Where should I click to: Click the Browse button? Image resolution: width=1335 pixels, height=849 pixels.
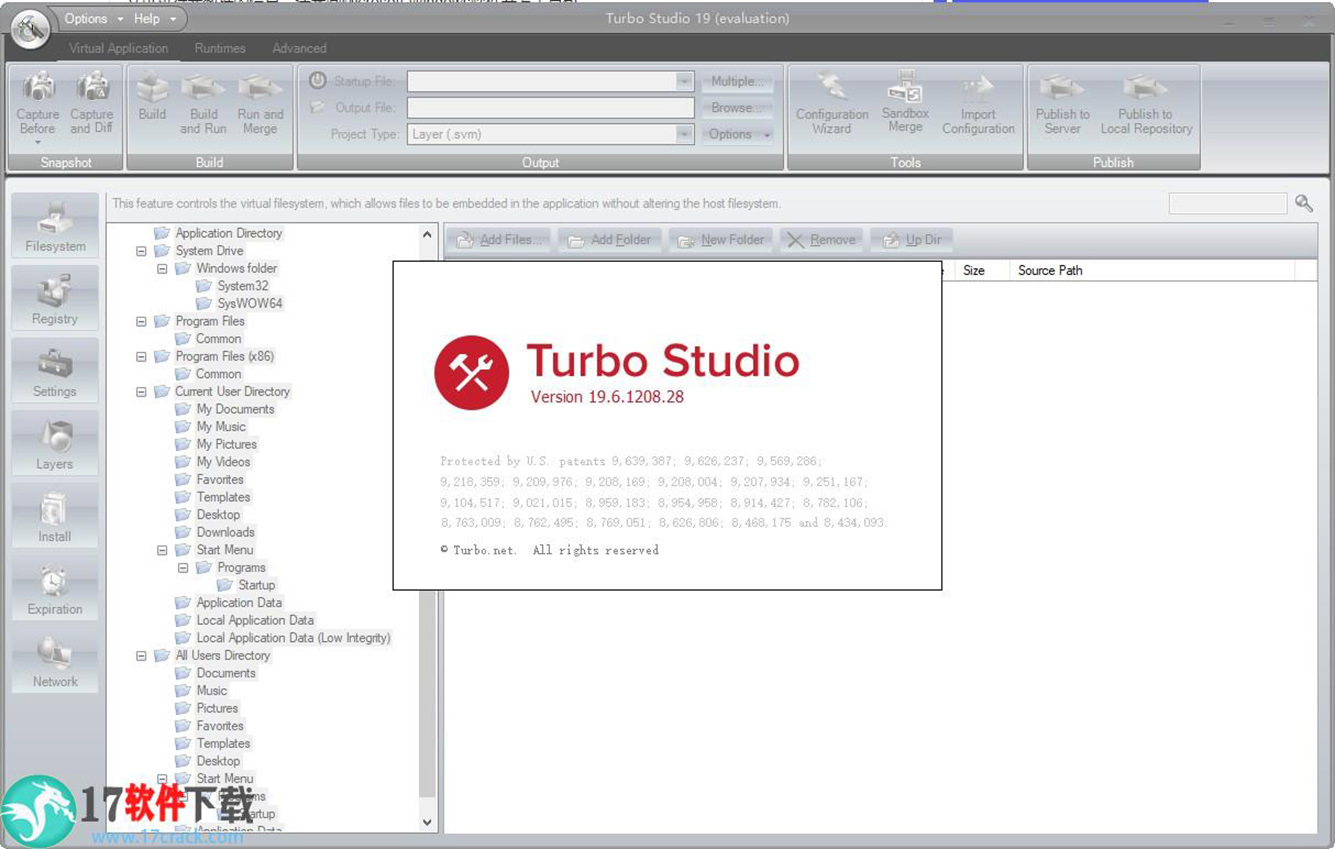[738, 108]
